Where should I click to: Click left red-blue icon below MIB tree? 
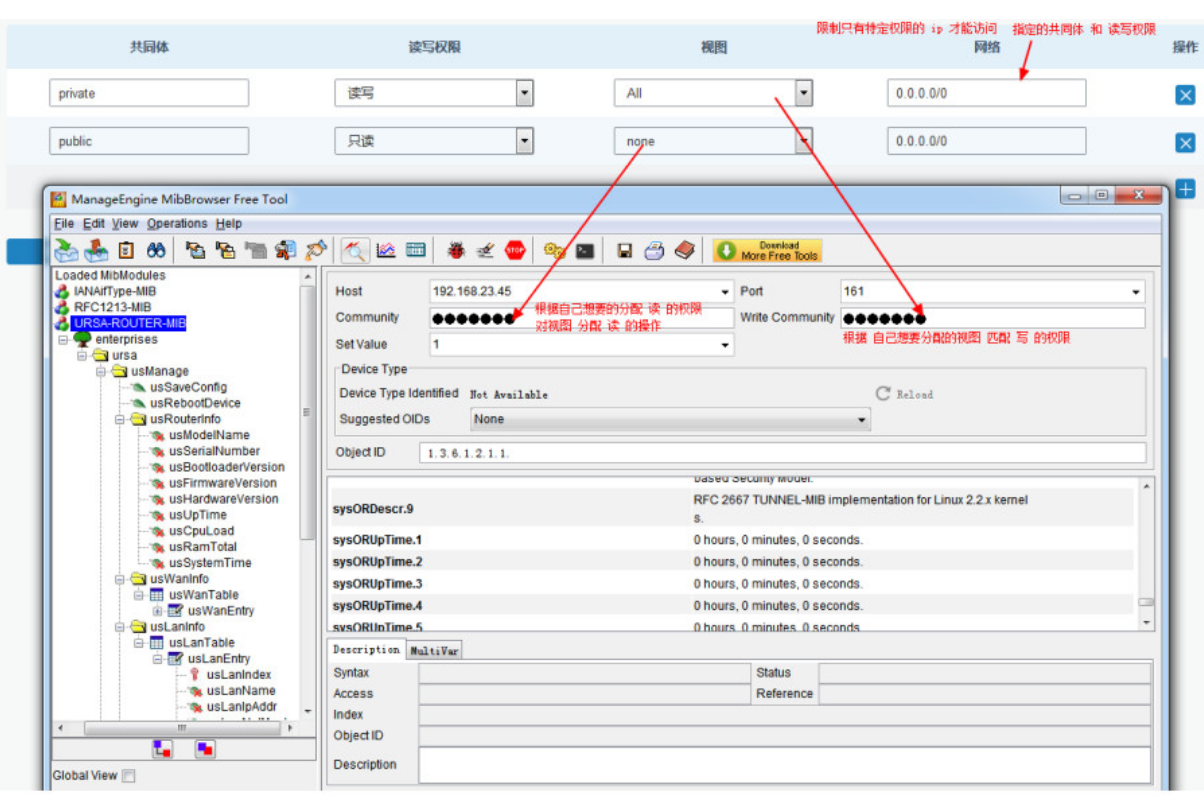click(162, 749)
